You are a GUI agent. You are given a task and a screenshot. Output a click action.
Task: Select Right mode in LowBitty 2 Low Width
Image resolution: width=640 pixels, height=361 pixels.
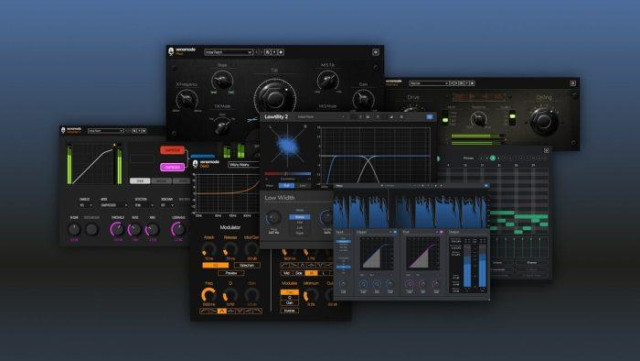click(x=300, y=233)
